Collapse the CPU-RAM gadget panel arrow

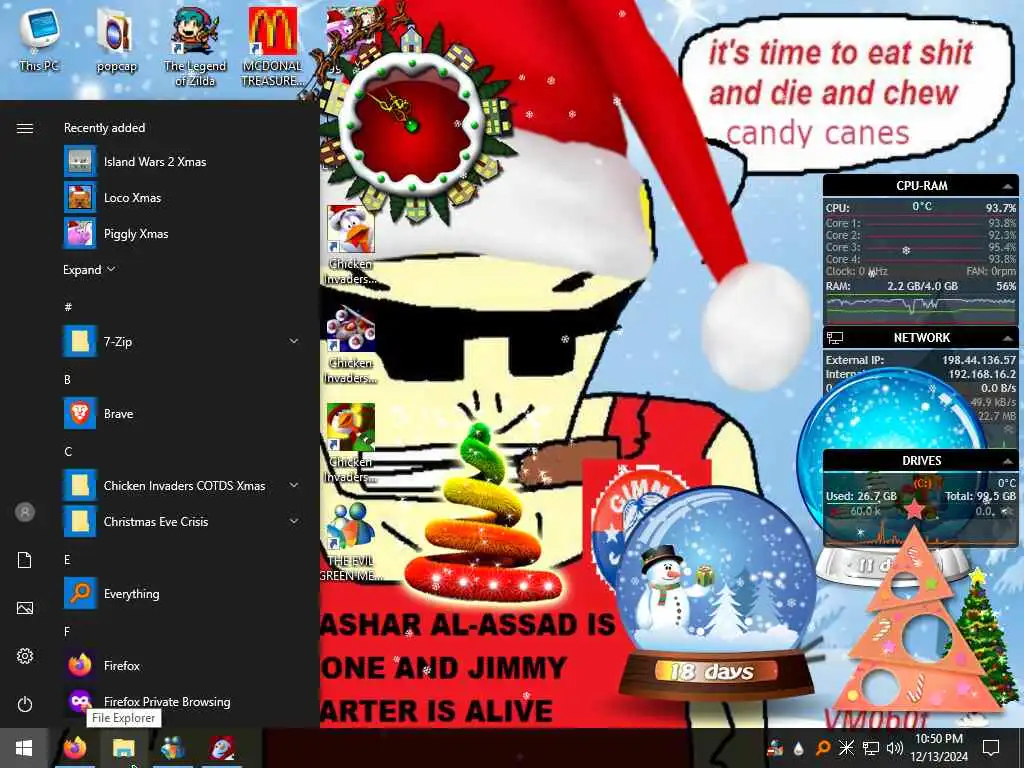[1008, 187]
